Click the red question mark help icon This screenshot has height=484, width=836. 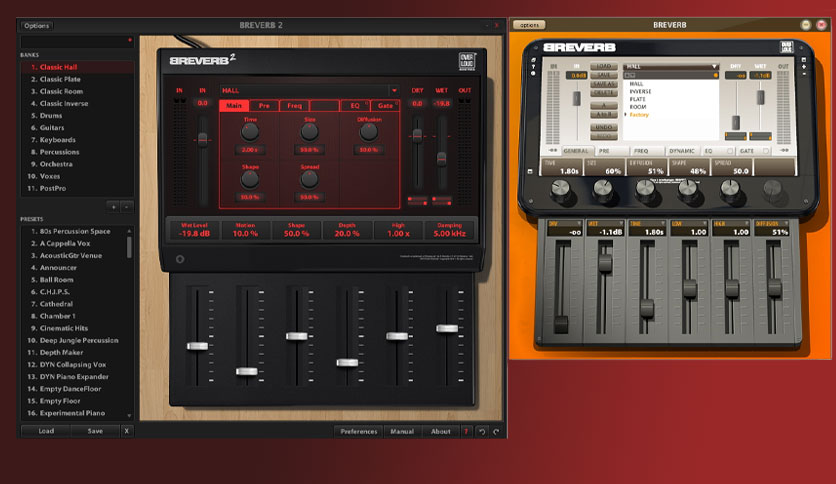pyautogui.click(x=466, y=431)
